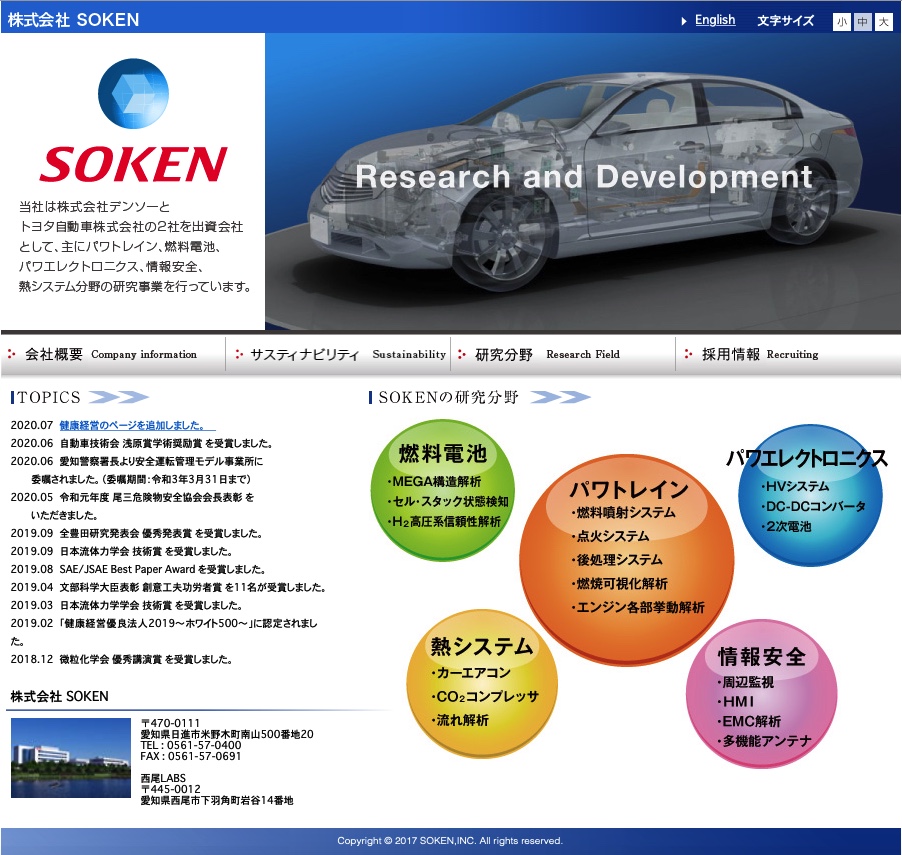Image resolution: width=902 pixels, height=855 pixels.
Task: Click the Research and Development car banner
Action: point(583,181)
